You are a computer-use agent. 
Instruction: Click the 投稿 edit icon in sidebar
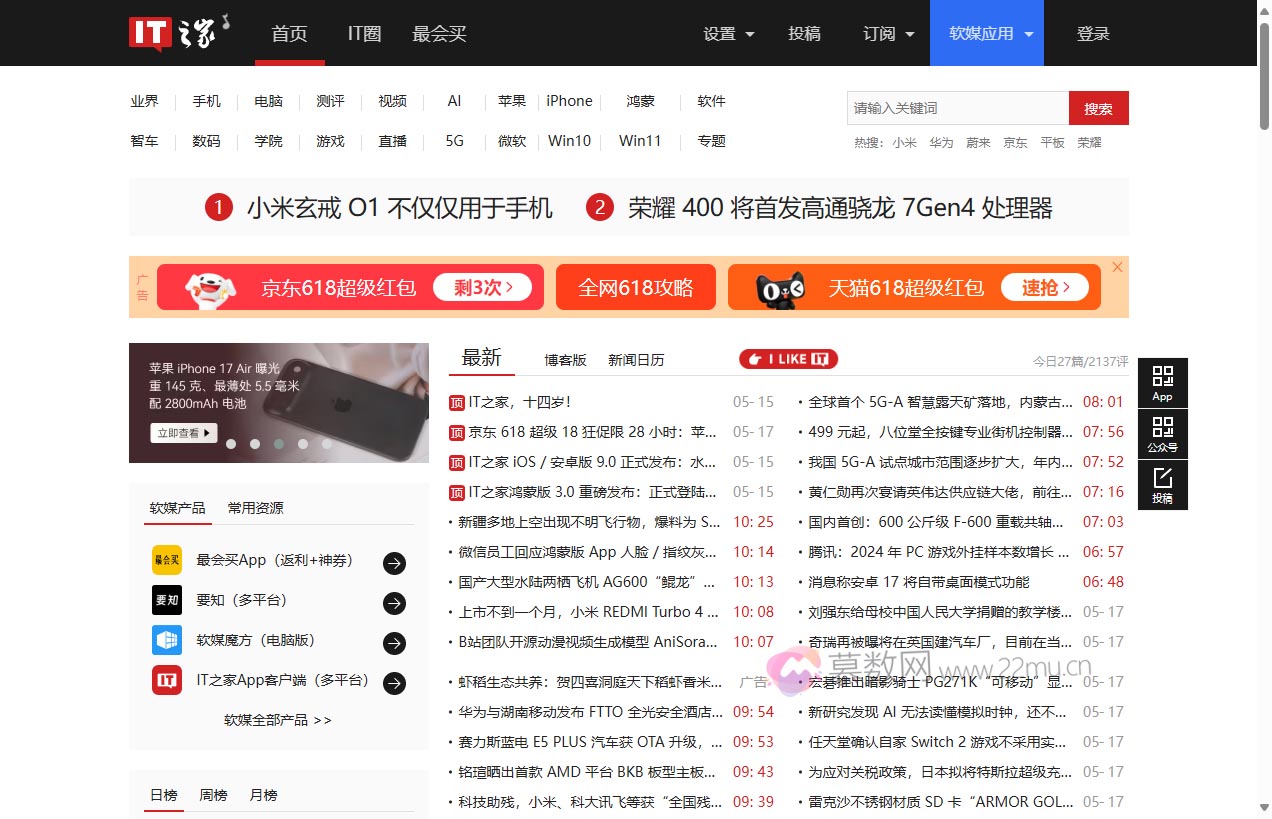(1162, 484)
